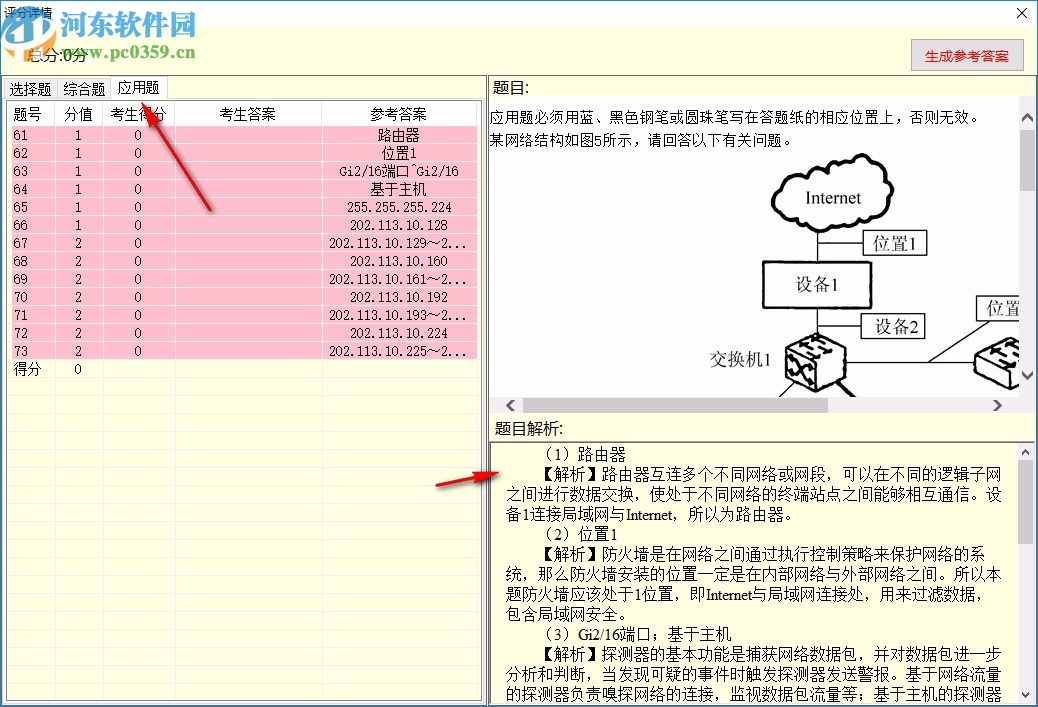
Task: Click the 设备1 box in the diagram
Action: point(817,285)
